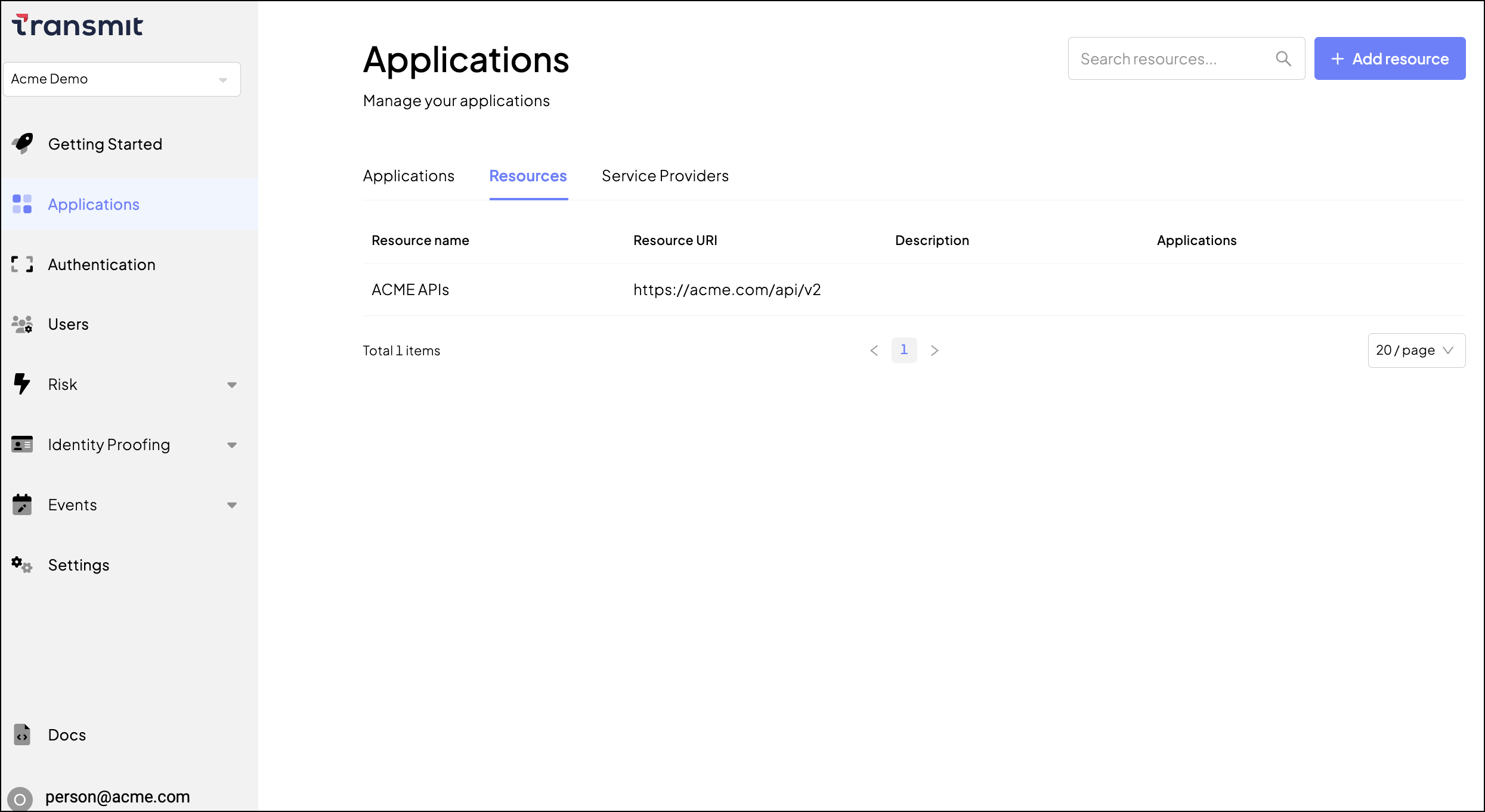Open the 20 / page size dropdown
Screen dimensions: 1485x812
pyautogui.click(x=1416, y=351)
